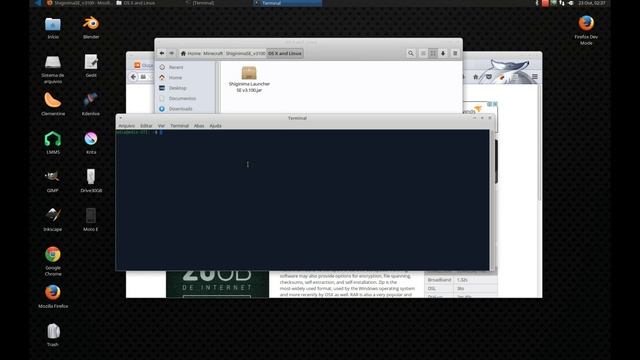The image size is (640, 360).
Task: Open the network indicator in system tray
Action: (x=562, y=3)
